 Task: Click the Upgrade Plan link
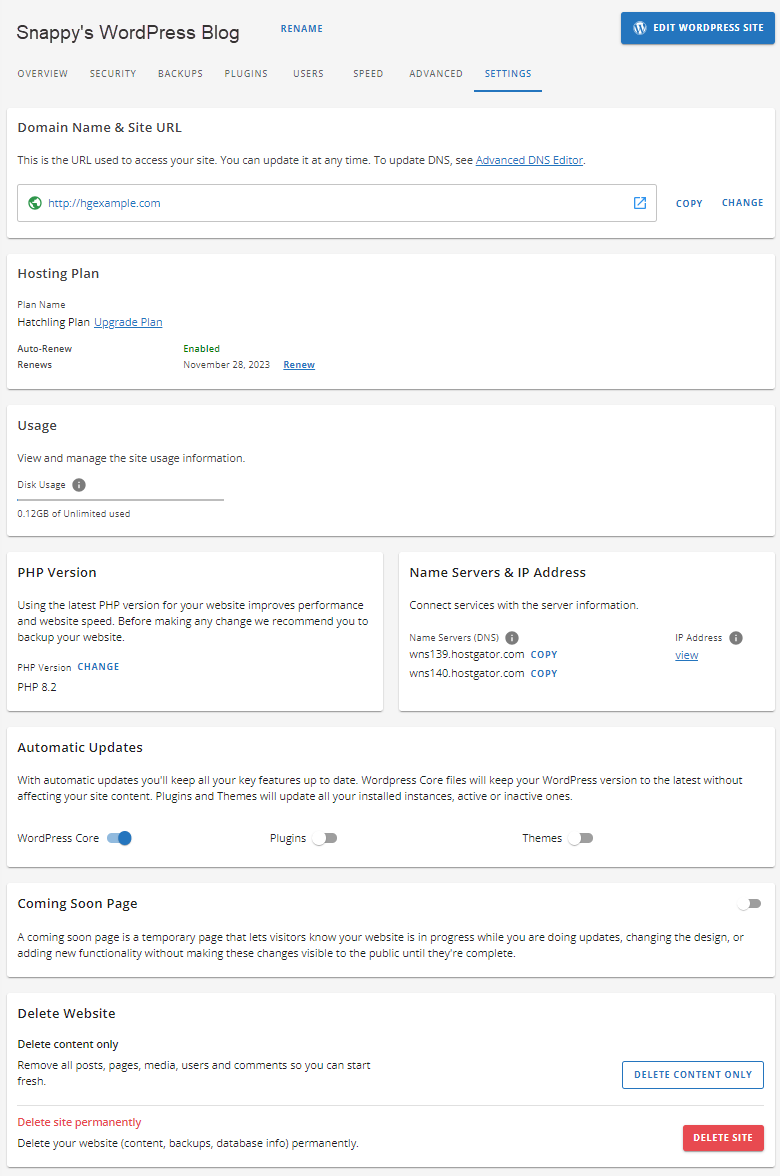click(x=127, y=321)
